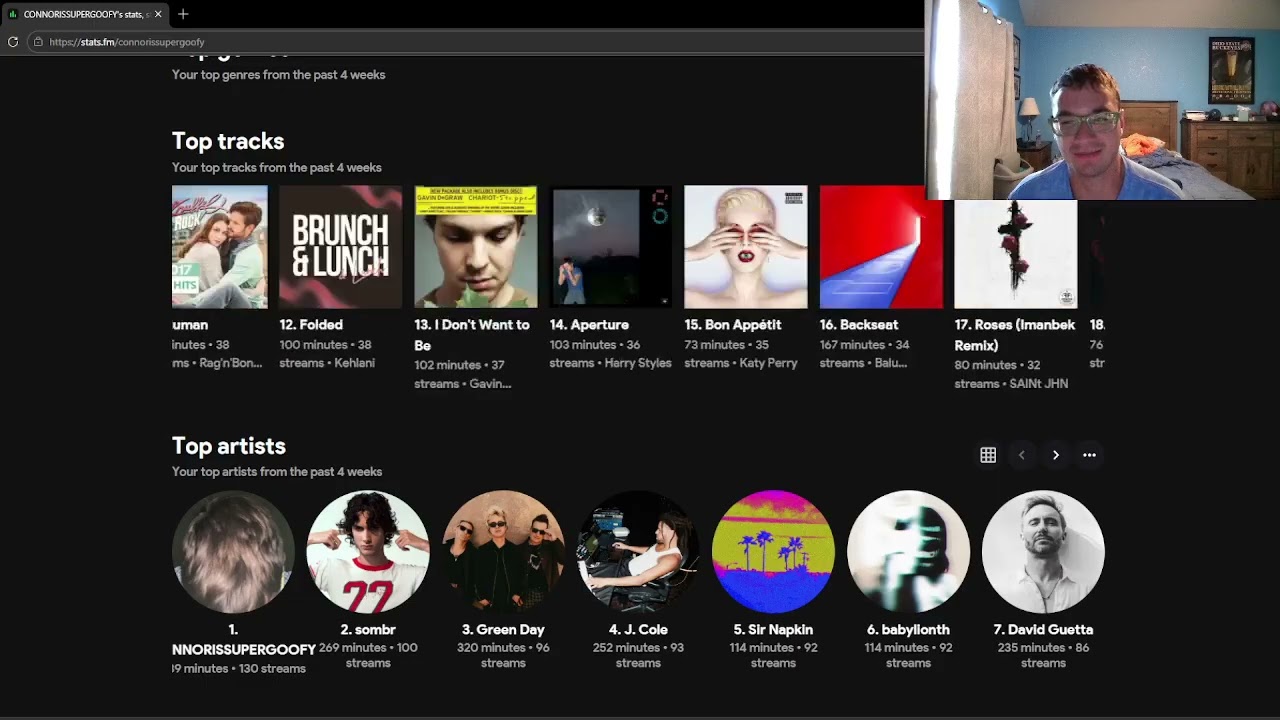Click the stats.fm address bar URL

tap(127, 42)
